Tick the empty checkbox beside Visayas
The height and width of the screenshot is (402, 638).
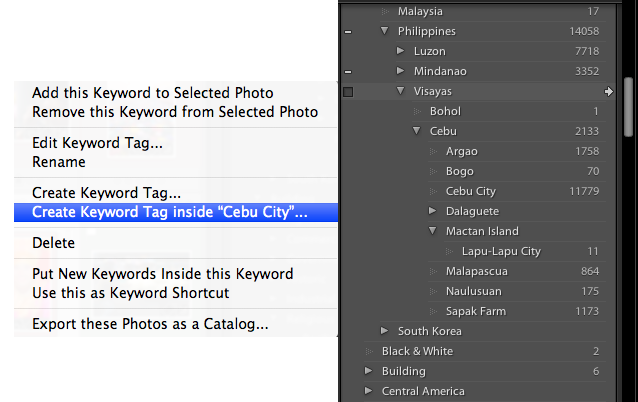pos(348,92)
